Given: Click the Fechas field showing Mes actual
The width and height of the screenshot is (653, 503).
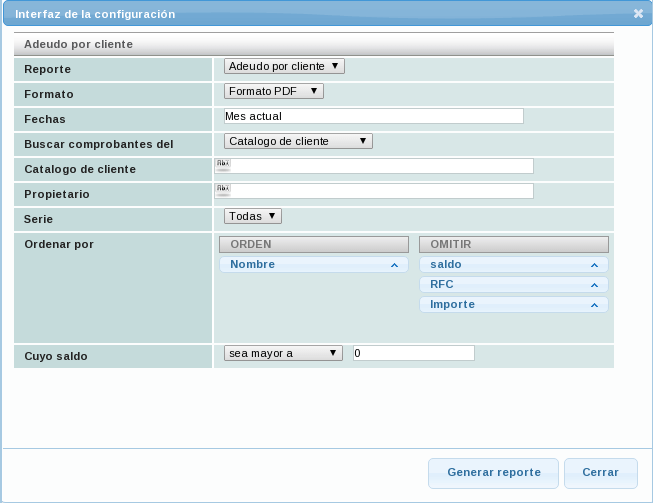Looking at the screenshot, I should pyautogui.click(x=374, y=116).
